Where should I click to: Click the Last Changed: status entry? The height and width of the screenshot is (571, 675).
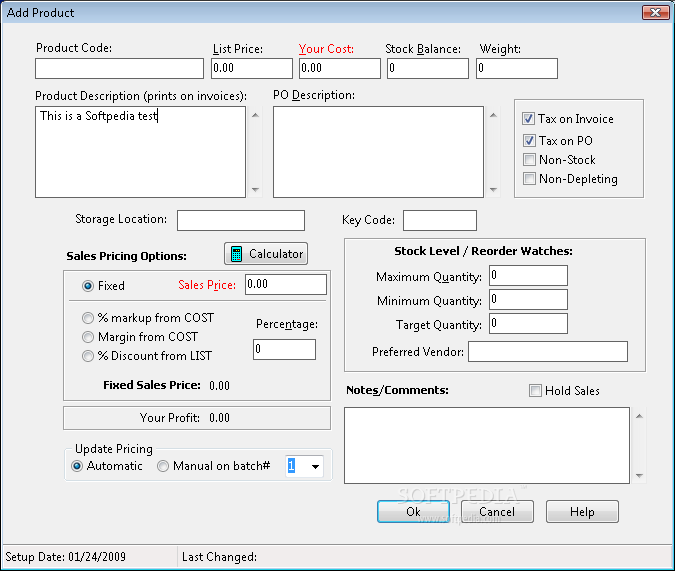(x=219, y=557)
